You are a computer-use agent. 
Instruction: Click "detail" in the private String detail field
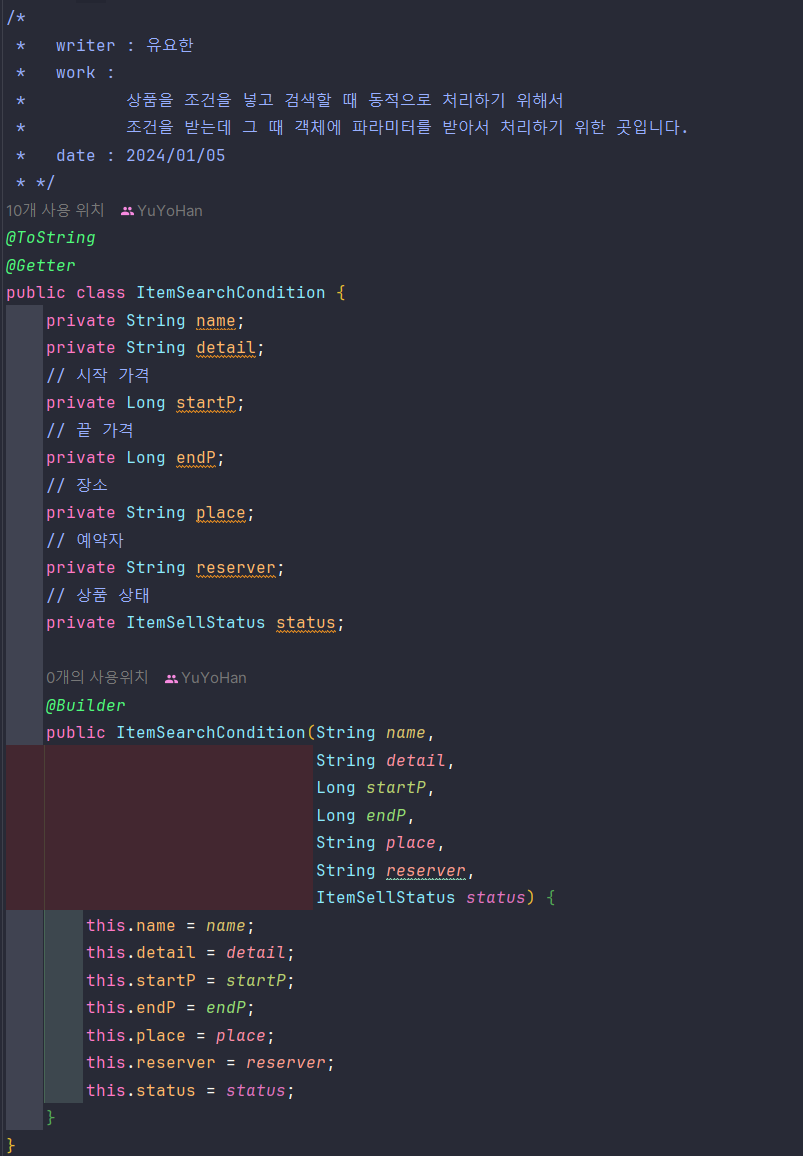(226, 348)
